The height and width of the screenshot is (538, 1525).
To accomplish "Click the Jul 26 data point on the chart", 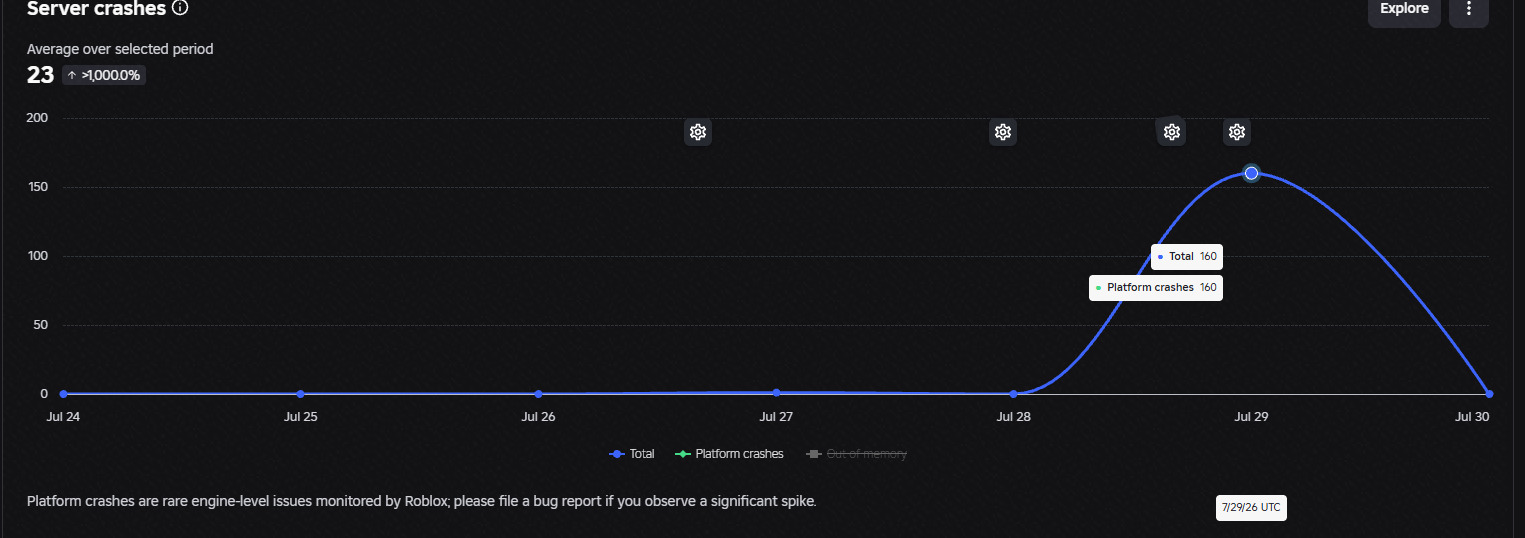I will (539, 394).
